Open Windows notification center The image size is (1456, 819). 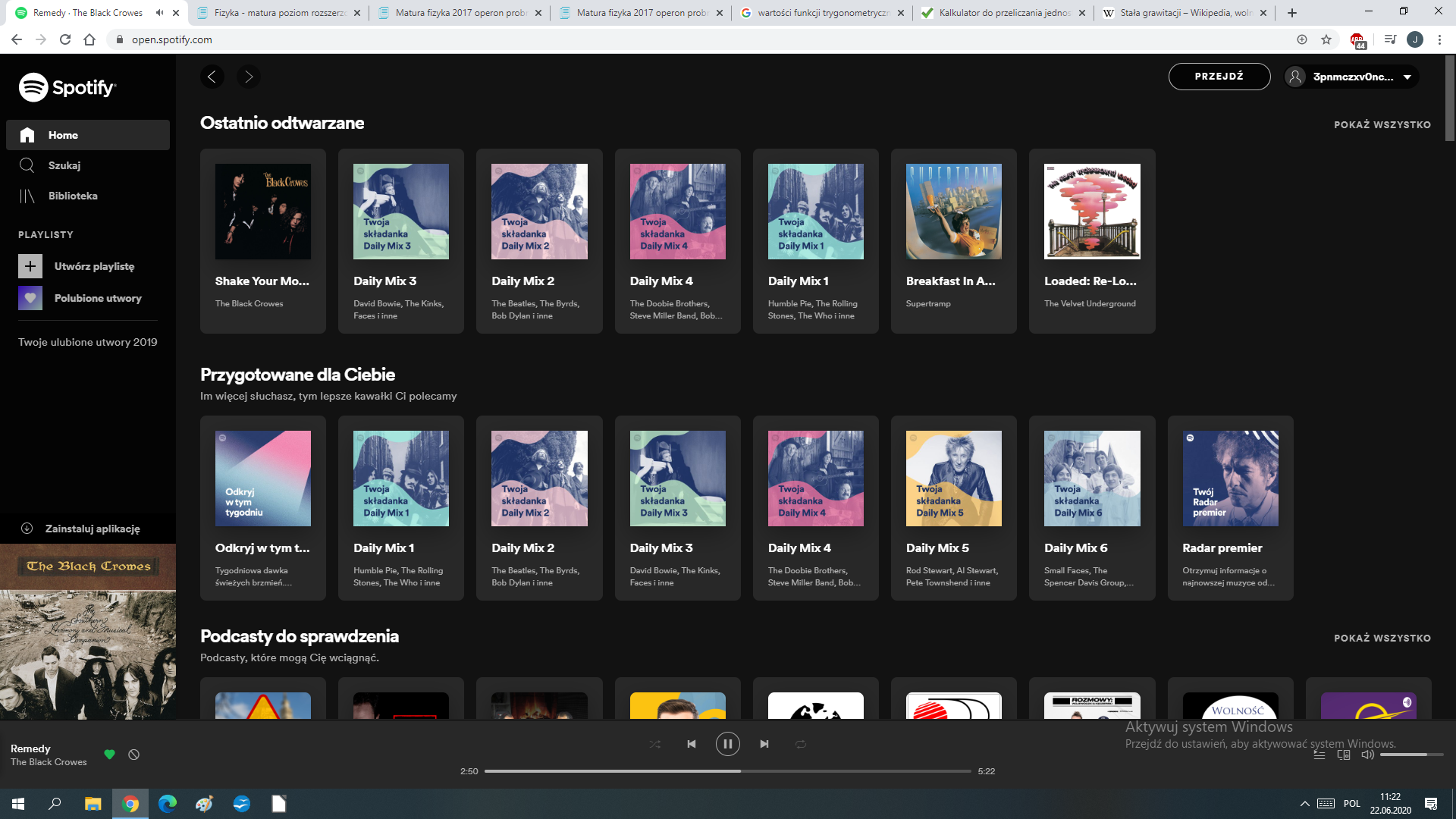tap(1431, 804)
